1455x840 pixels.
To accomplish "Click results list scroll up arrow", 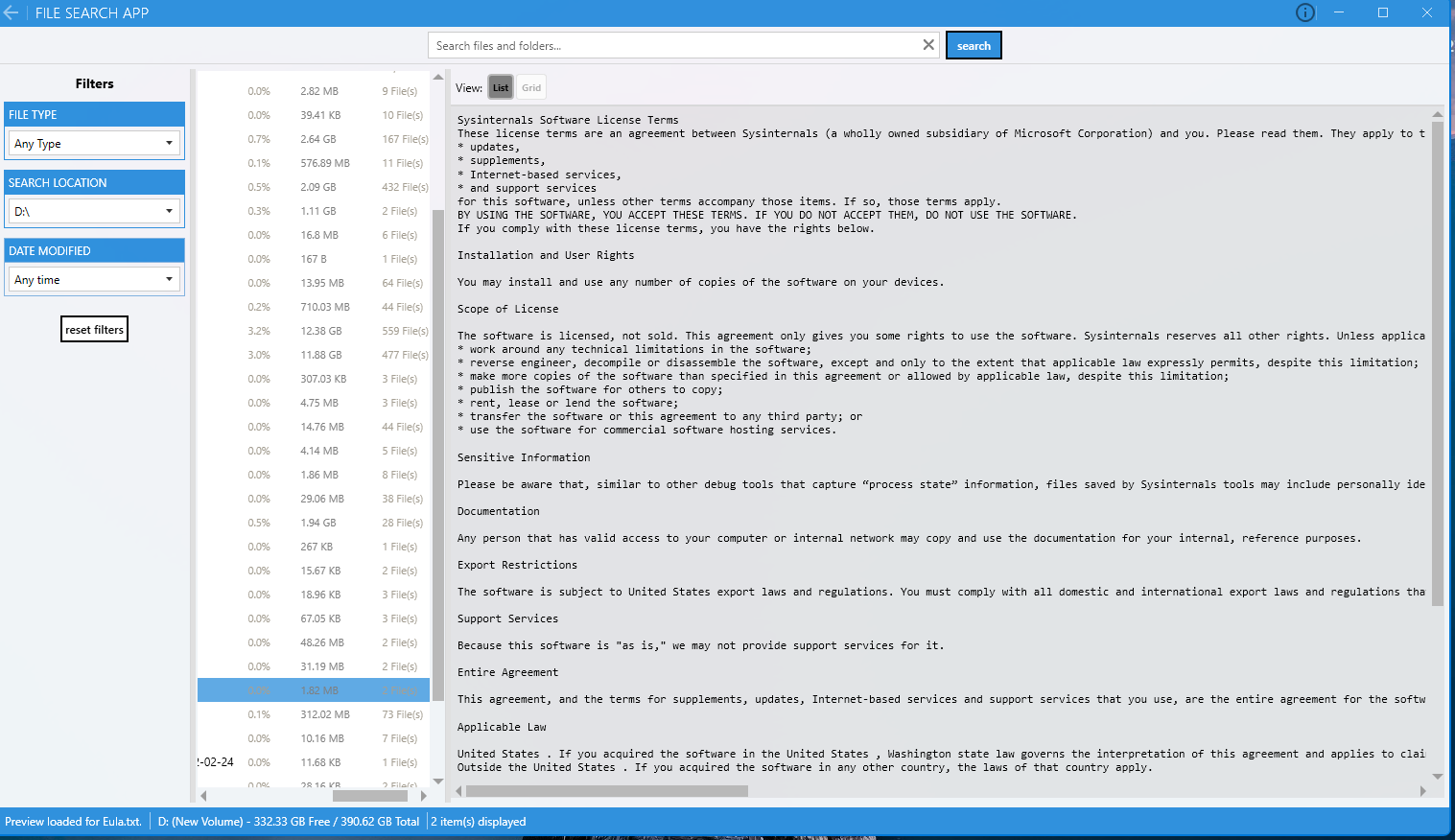I will point(438,77).
